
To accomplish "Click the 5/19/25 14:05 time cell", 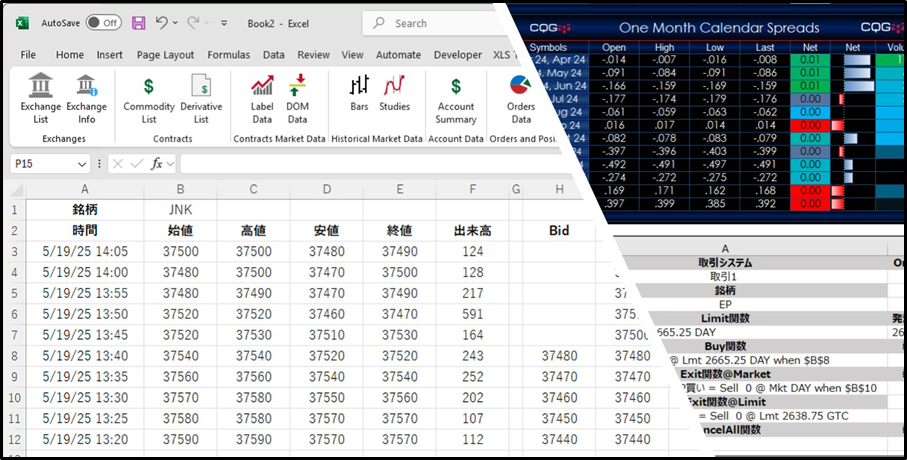I will pos(84,252).
